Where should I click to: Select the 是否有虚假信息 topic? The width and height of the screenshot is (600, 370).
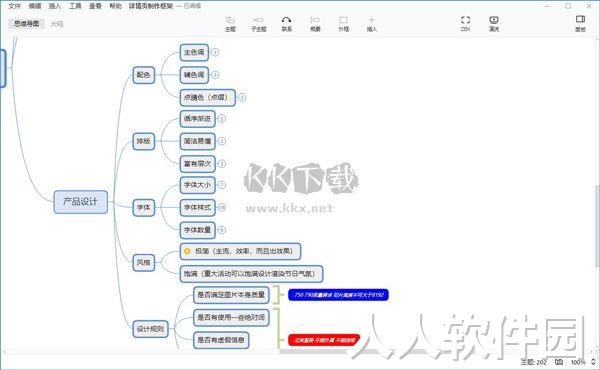pos(221,340)
